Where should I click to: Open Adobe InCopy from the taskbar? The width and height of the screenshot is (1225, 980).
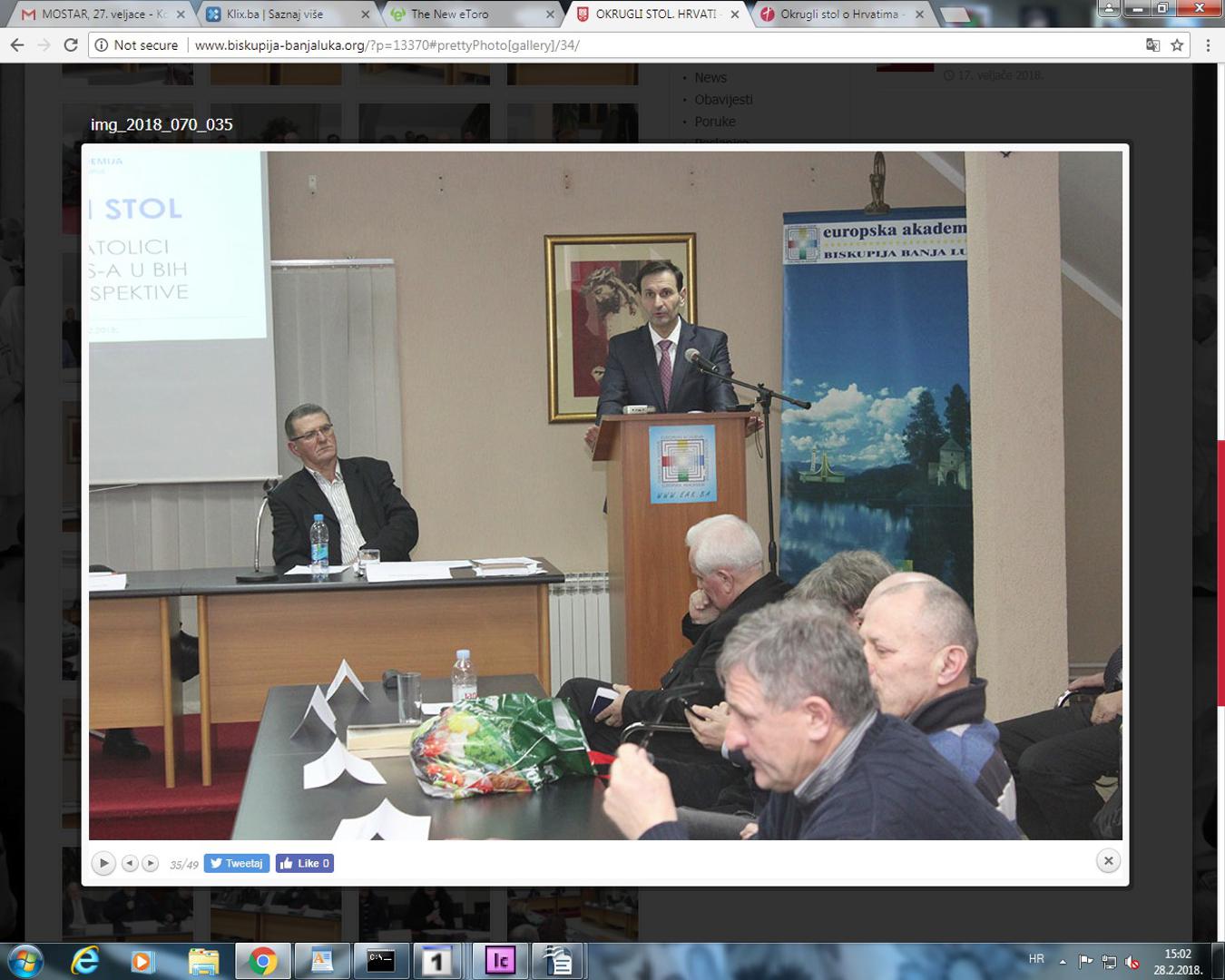pos(500,960)
